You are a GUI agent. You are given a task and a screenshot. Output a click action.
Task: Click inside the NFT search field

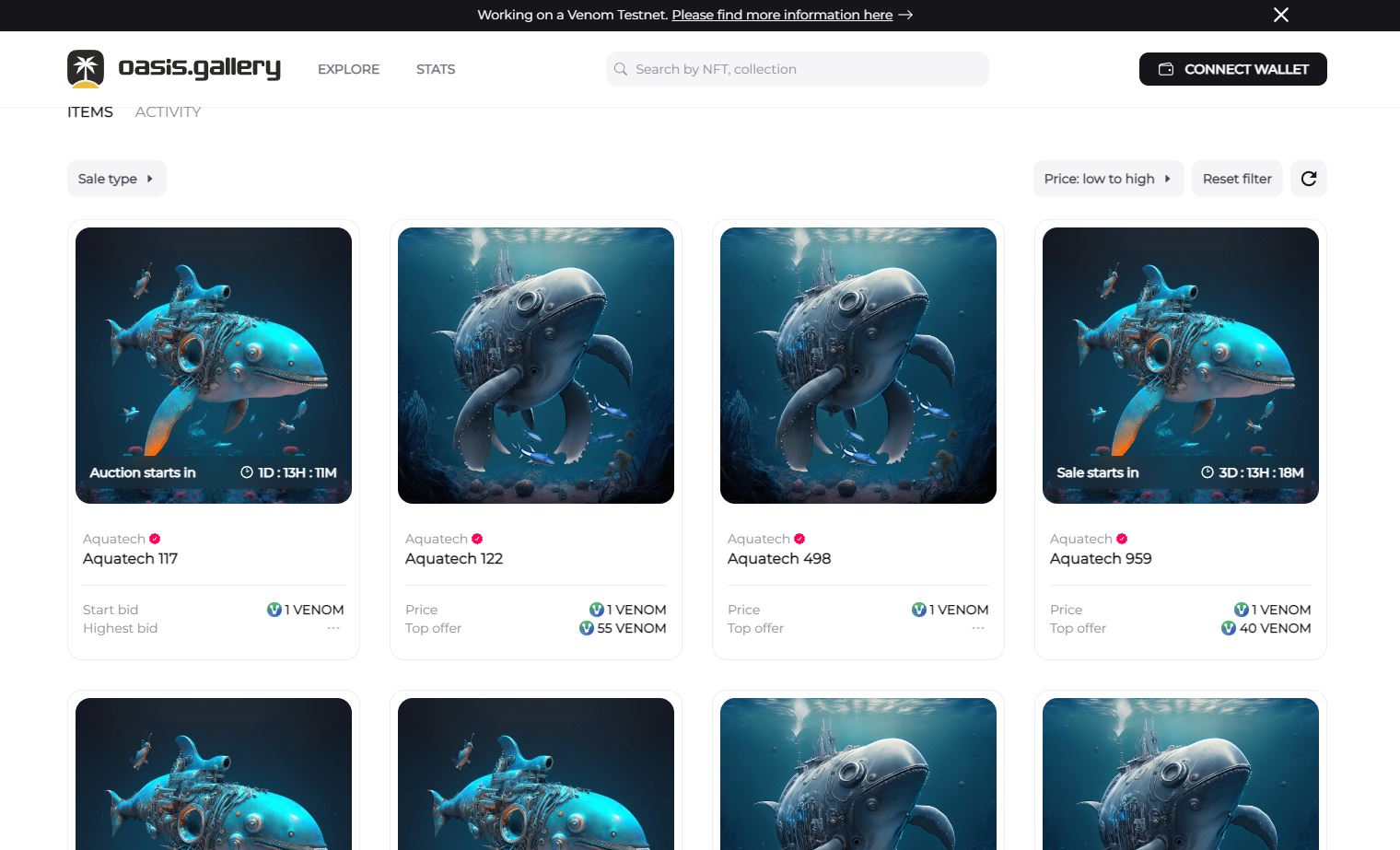click(x=797, y=69)
